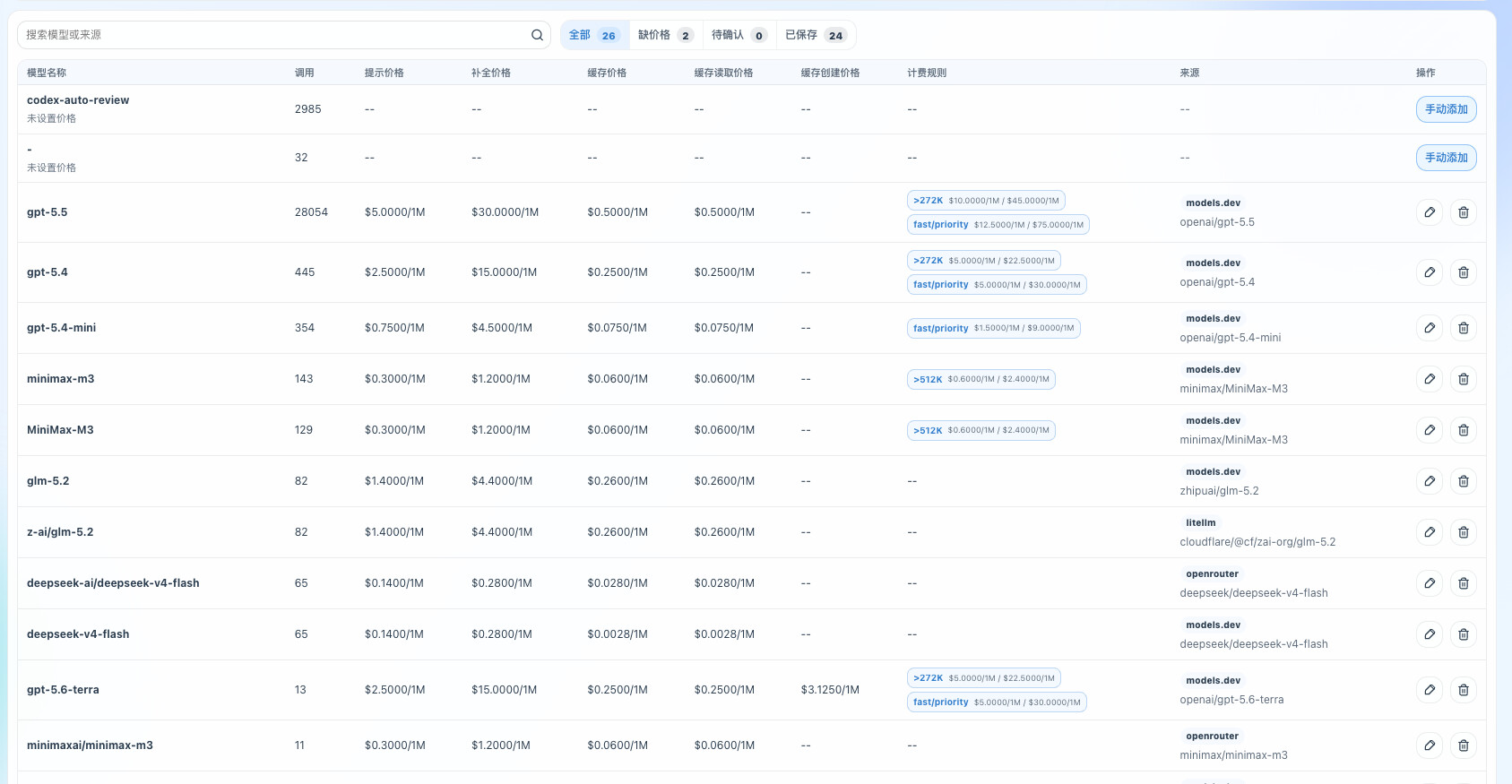Click the 模型名称 column header
The width and height of the screenshot is (1512, 784).
pos(47,73)
